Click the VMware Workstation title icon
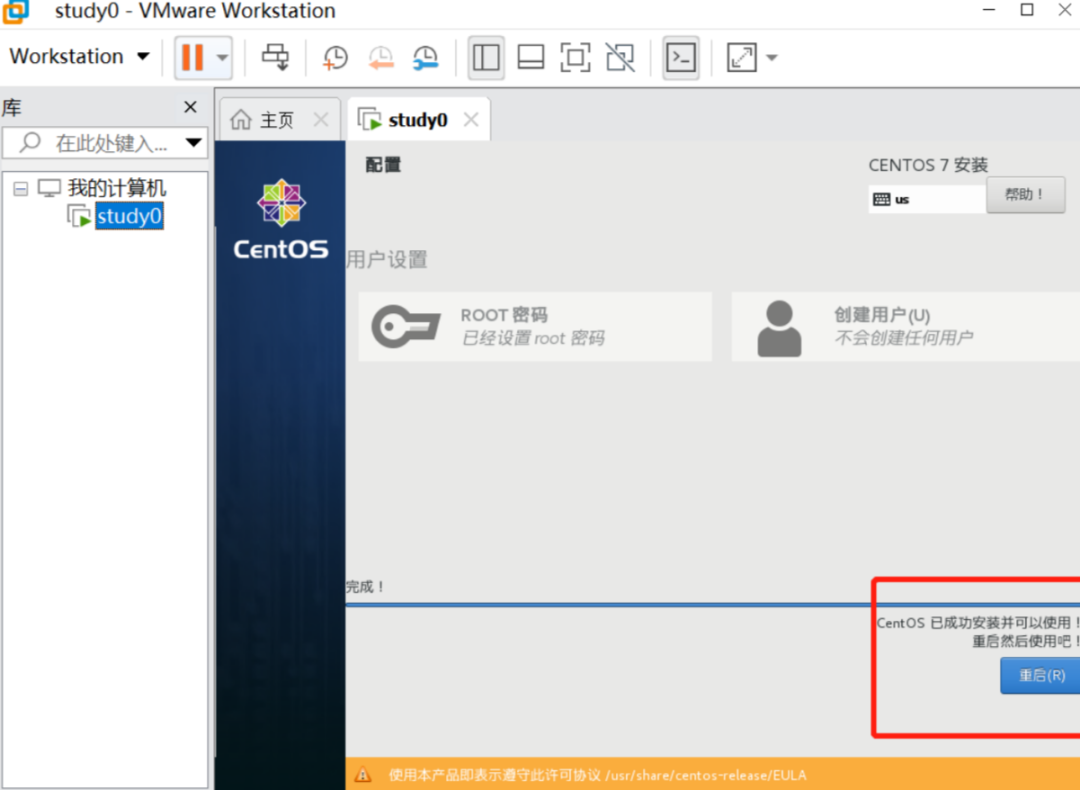This screenshot has width=1080, height=790. pos(17,11)
